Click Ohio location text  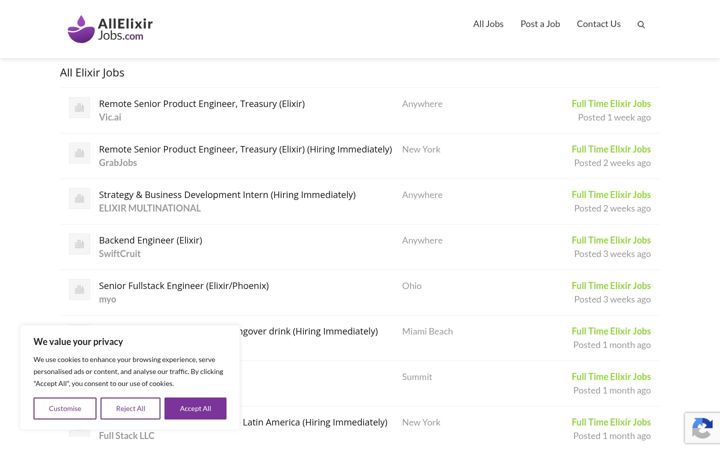point(411,286)
